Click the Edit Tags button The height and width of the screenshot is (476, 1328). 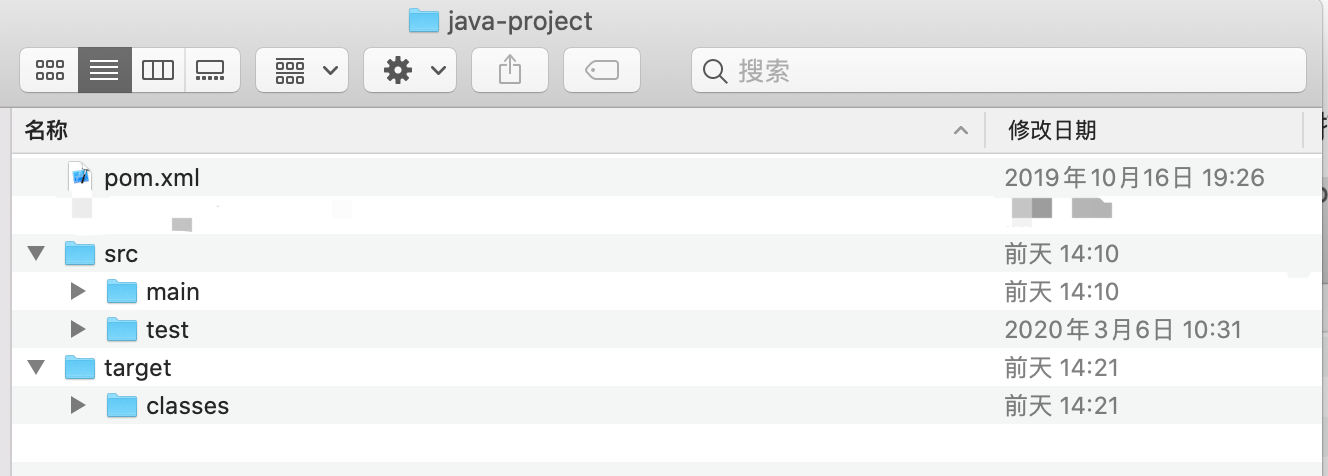pos(601,70)
